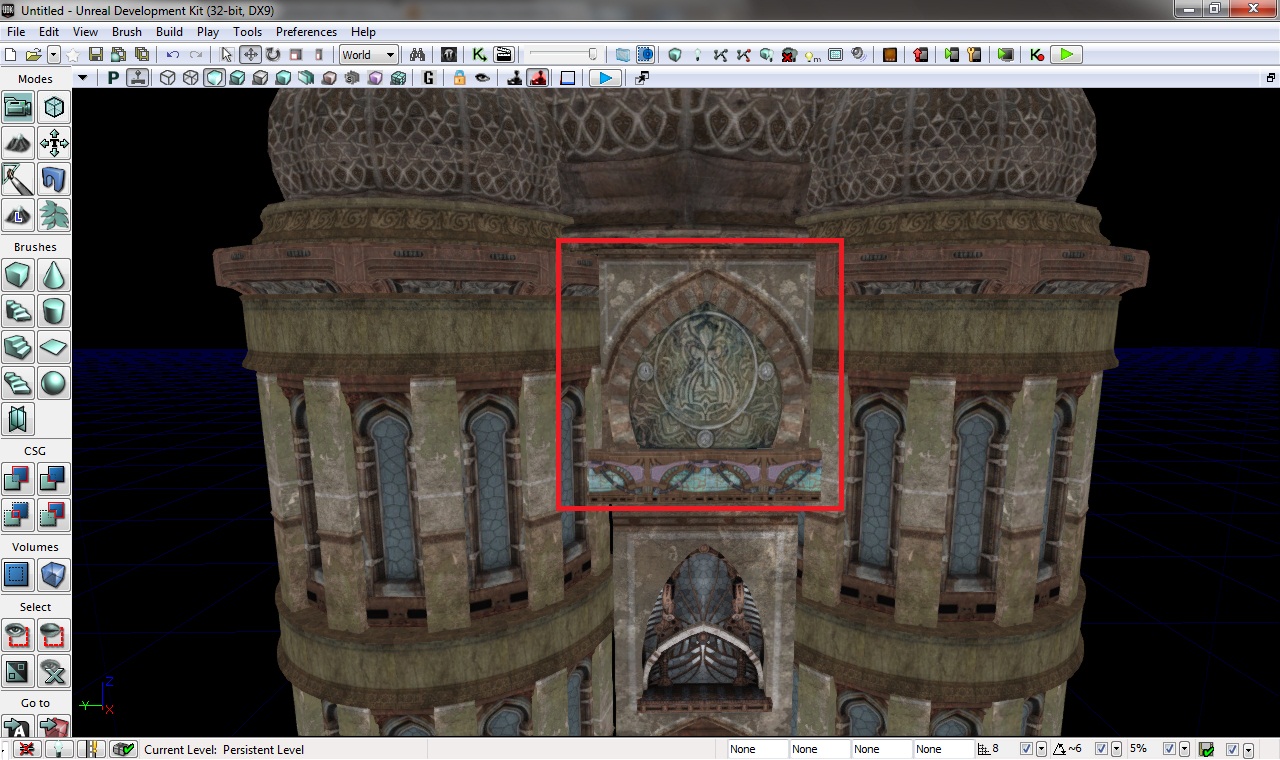Image resolution: width=1280 pixels, height=760 pixels.
Task: Open the View menu
Action: pos(85,32)
